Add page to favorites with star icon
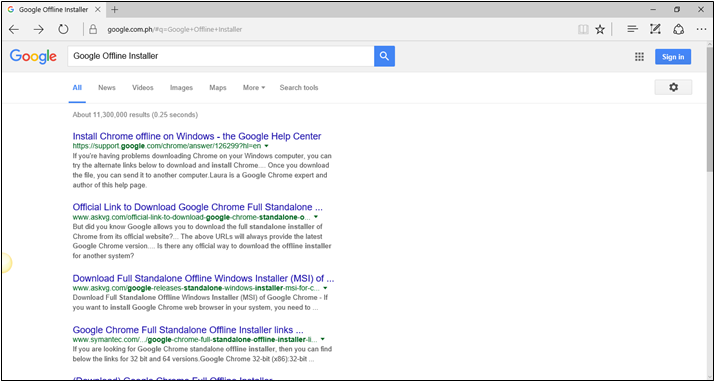This screenshot has height=382, width=714. tap(600, 30)
